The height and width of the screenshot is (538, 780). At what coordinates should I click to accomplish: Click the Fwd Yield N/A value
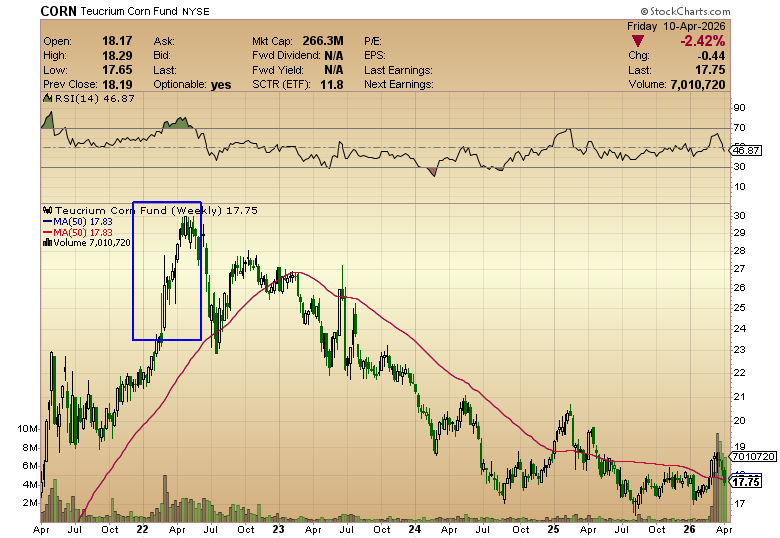coord(334,70)
